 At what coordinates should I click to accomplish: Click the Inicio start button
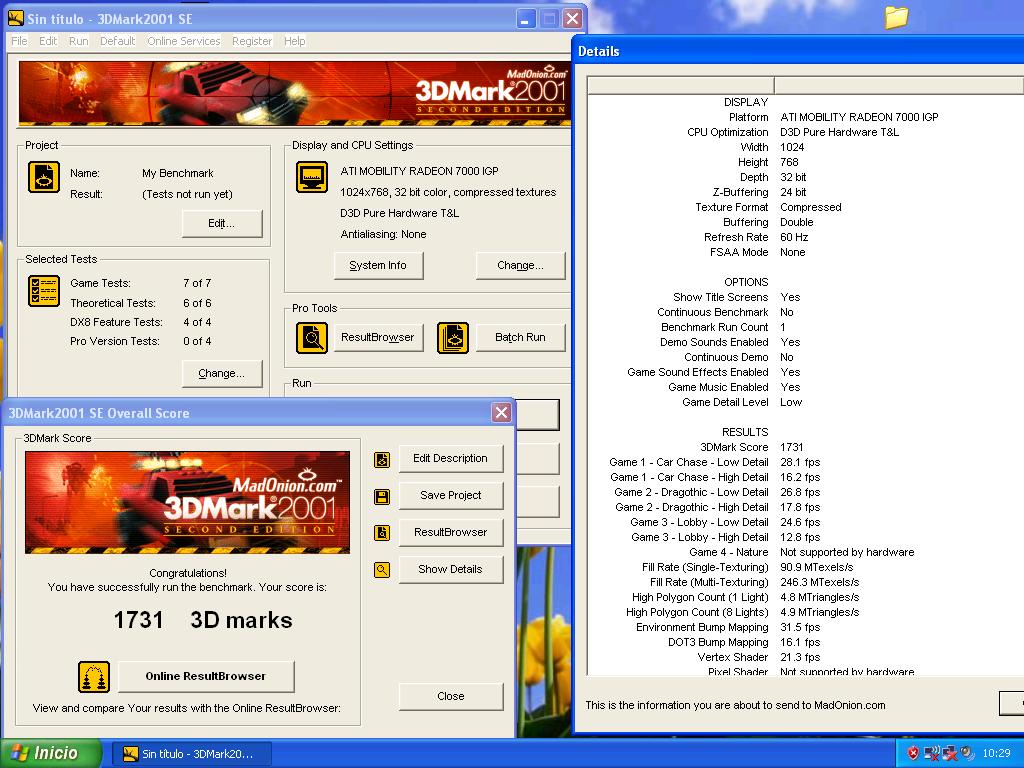[51, 754]
